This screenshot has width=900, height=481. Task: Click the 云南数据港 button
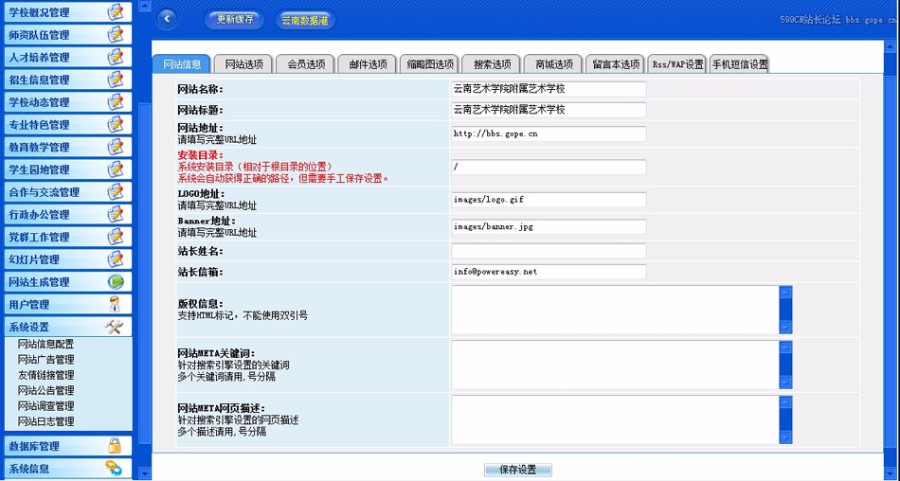[x=305, y=20]
